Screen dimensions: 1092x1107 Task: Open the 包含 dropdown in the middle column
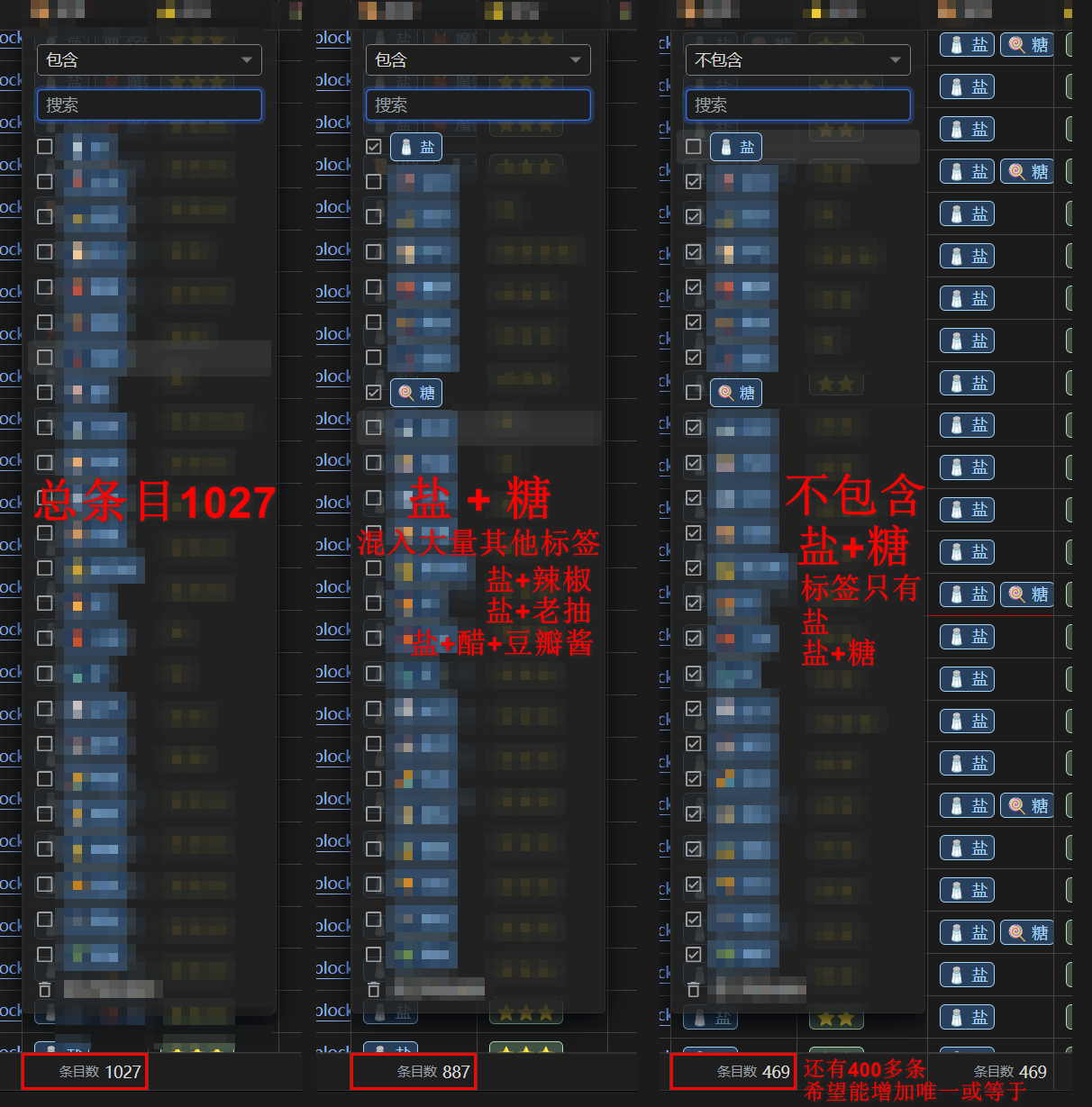[x=478, y=59]
